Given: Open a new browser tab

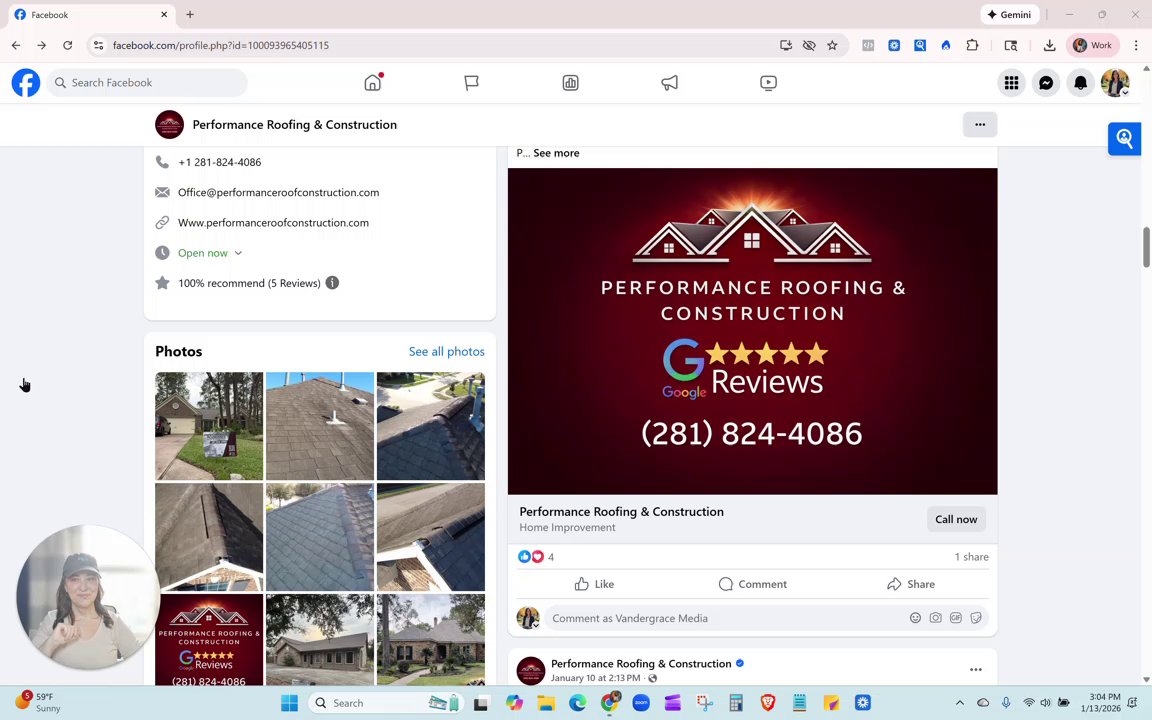Looking at the screenshot, I should pos(190,15).
